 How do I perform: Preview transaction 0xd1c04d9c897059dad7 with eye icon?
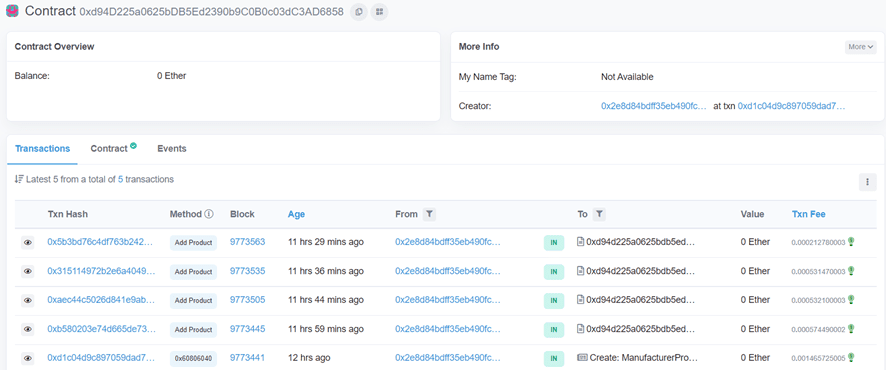(27, 358)
